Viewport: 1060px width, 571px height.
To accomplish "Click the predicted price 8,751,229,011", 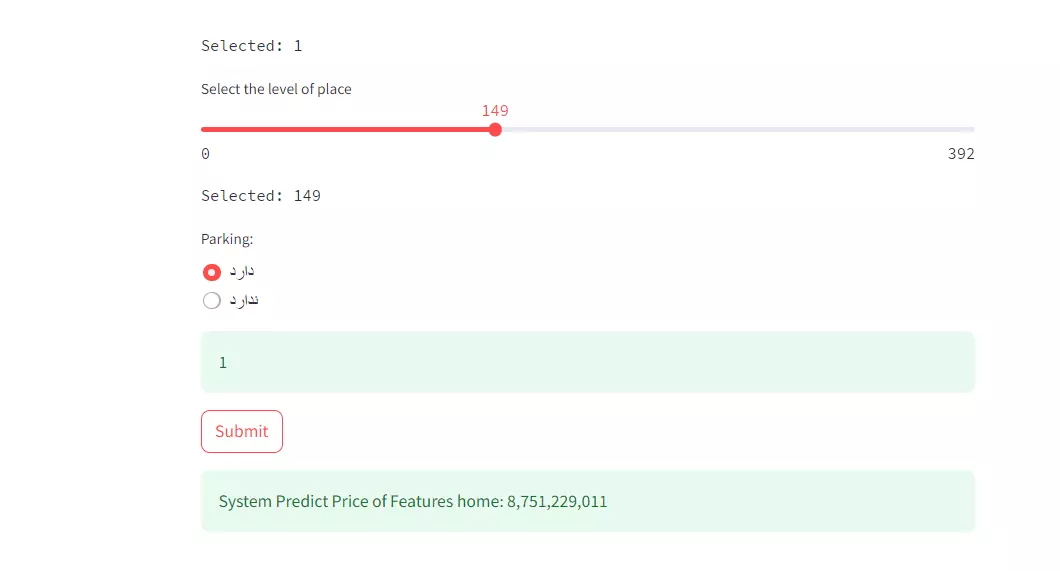I will [557, 501].
